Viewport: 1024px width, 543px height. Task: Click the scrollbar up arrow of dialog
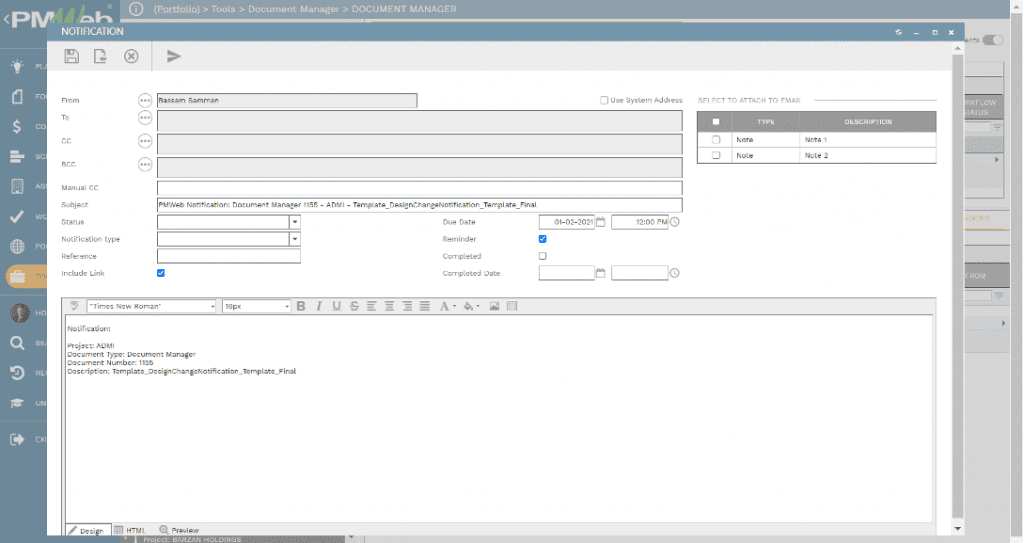coord(957,49)
